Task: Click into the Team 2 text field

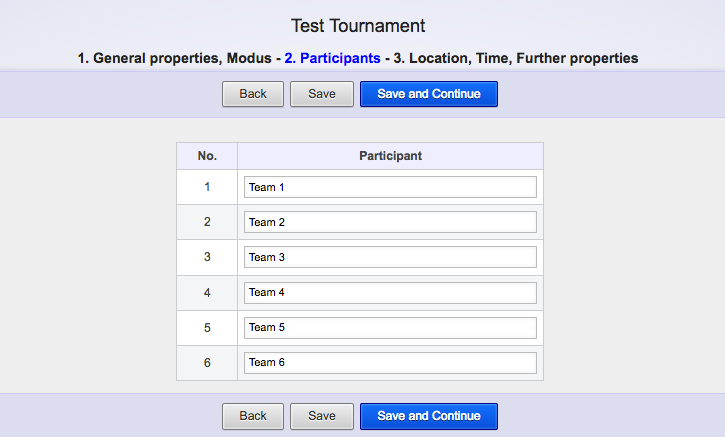Action: pyautogui.click(x=390, y=222)
